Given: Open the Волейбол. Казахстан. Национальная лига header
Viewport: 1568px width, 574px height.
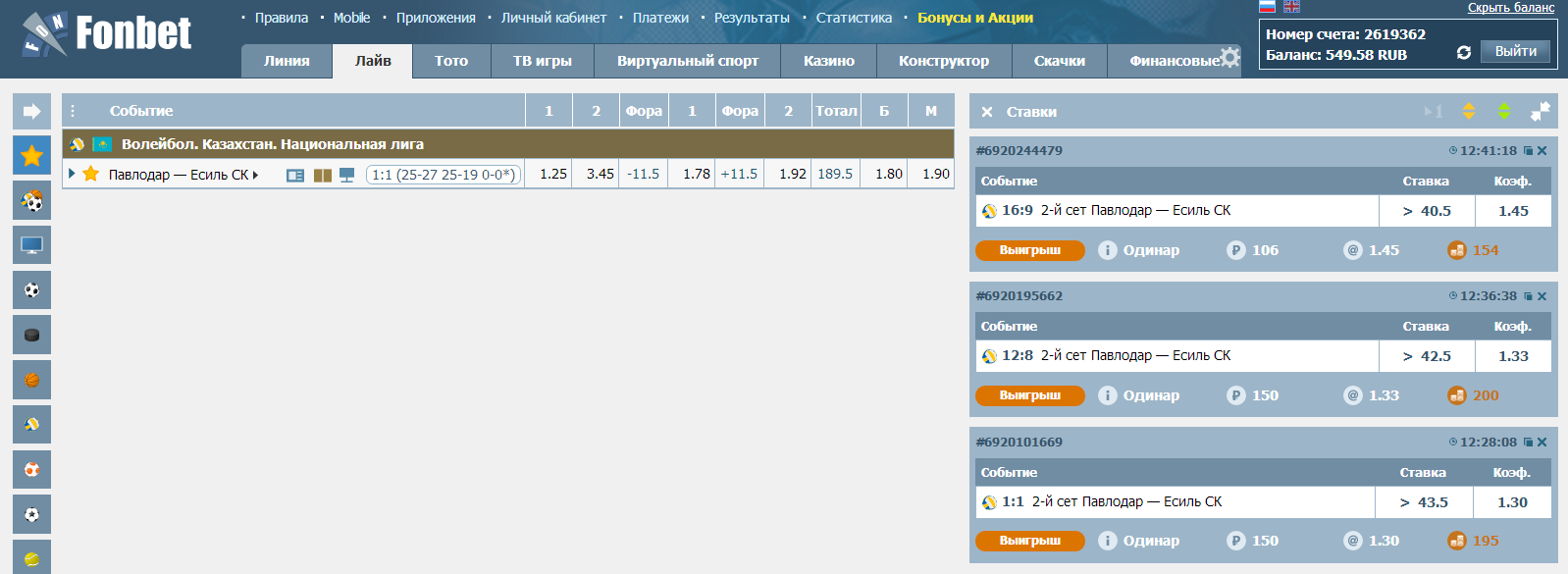Looking at the screenshot, I should pyautogui.click(x=508, y=144).
